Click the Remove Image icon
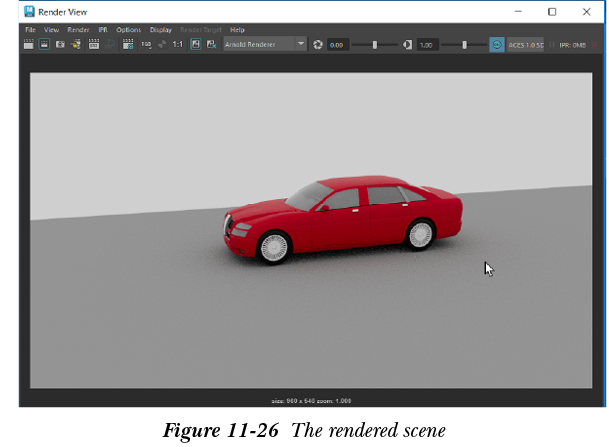Image resolution: width=609 pixels, height=447 pixels. (211, 45)
